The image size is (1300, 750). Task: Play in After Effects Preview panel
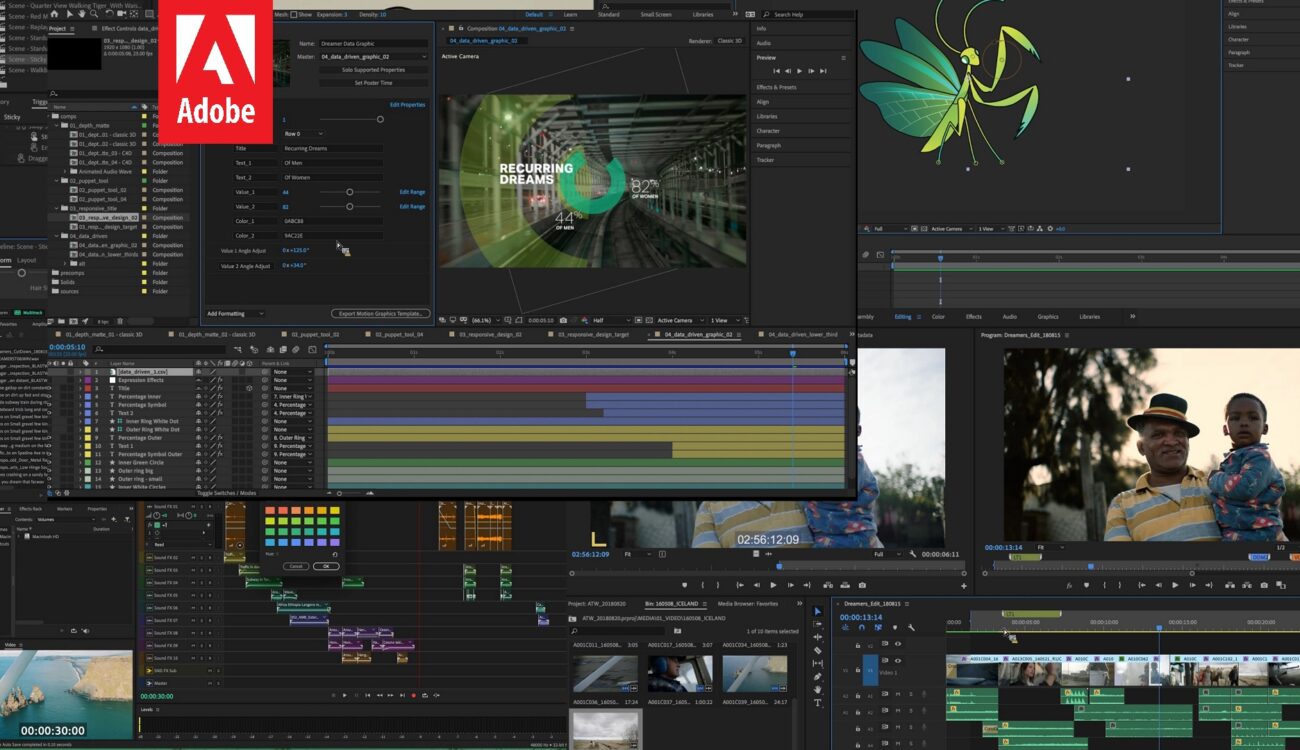pyautogui.click(x=799, y=71)
